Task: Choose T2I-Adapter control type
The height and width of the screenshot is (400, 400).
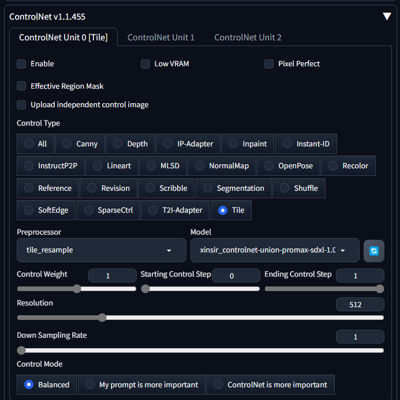Action: coord(175,210)
